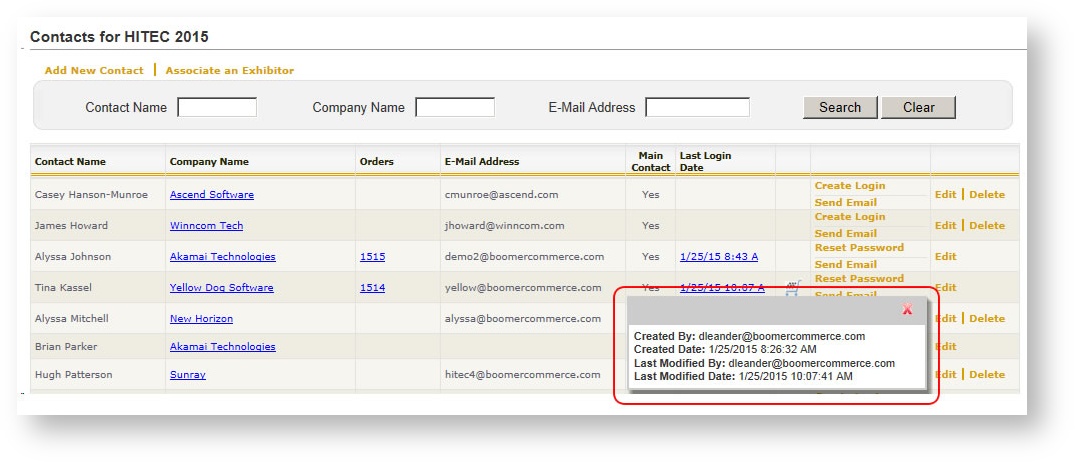
Task: Open Ascend Software company link
Action: point(212,195)
